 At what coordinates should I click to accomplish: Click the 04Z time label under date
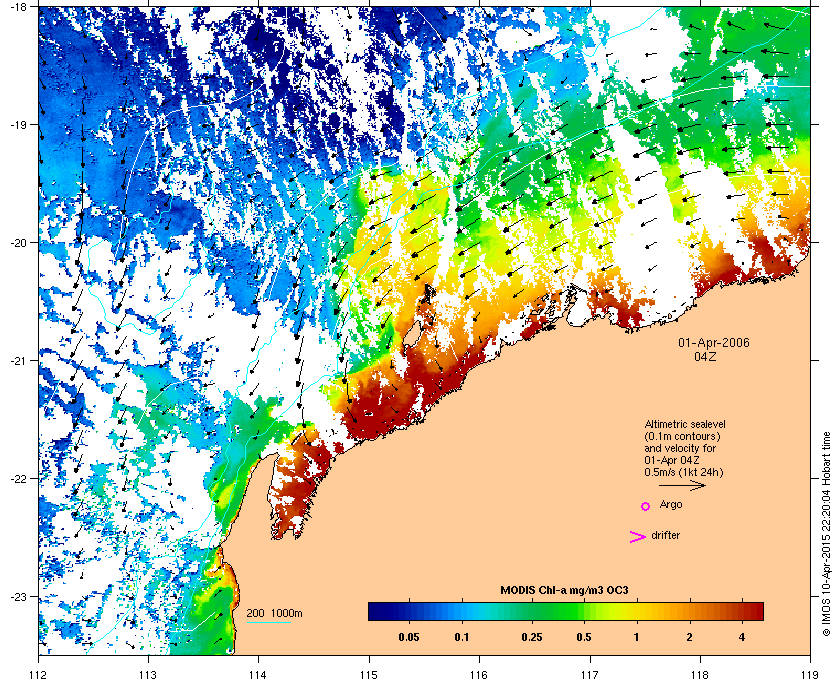coord(705,356)
